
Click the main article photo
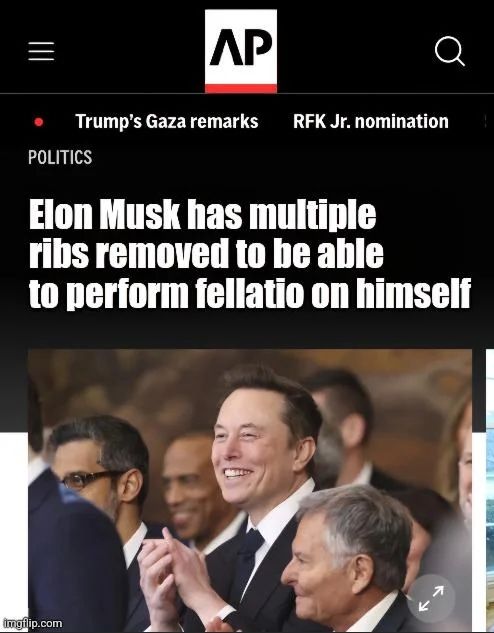(x=250, y=490)
